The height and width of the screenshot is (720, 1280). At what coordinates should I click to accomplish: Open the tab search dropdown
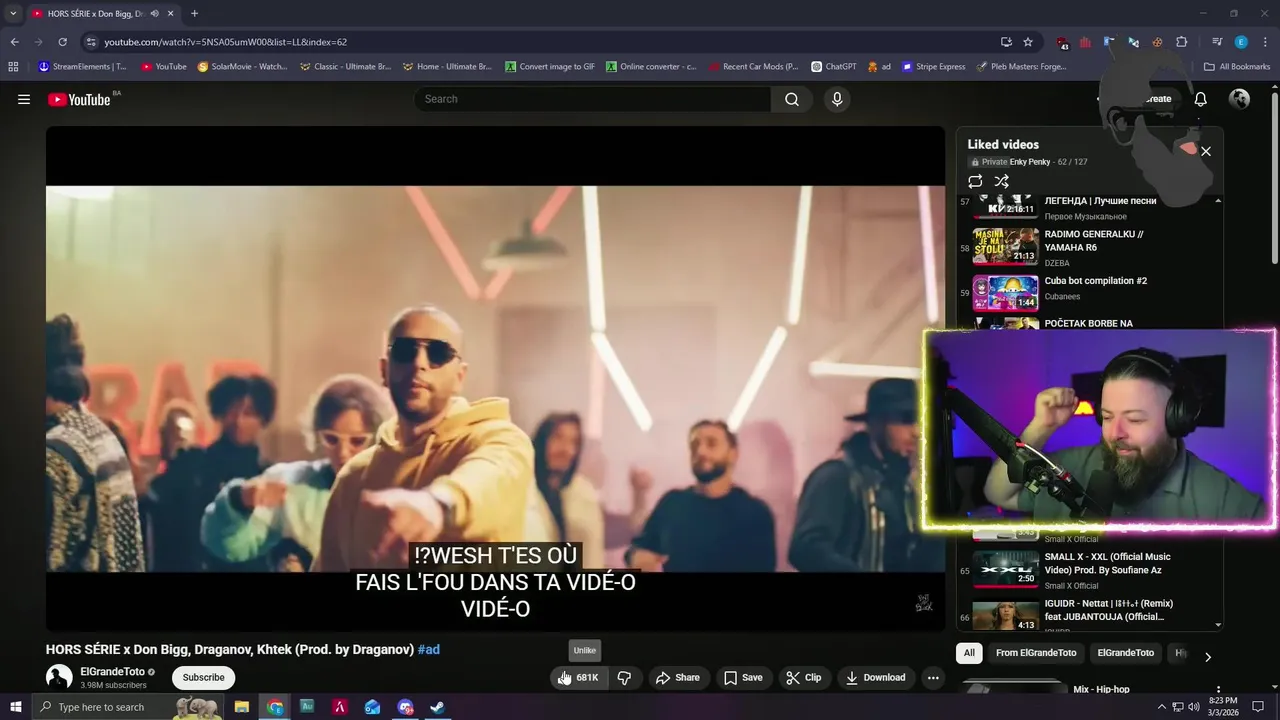[x=13, y=14]
